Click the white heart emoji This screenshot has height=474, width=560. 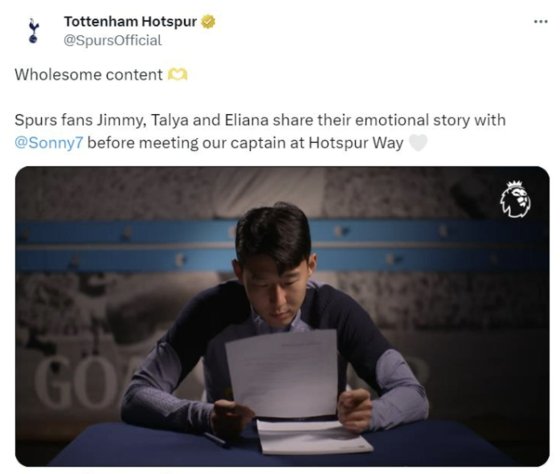(x=418, y=143)
